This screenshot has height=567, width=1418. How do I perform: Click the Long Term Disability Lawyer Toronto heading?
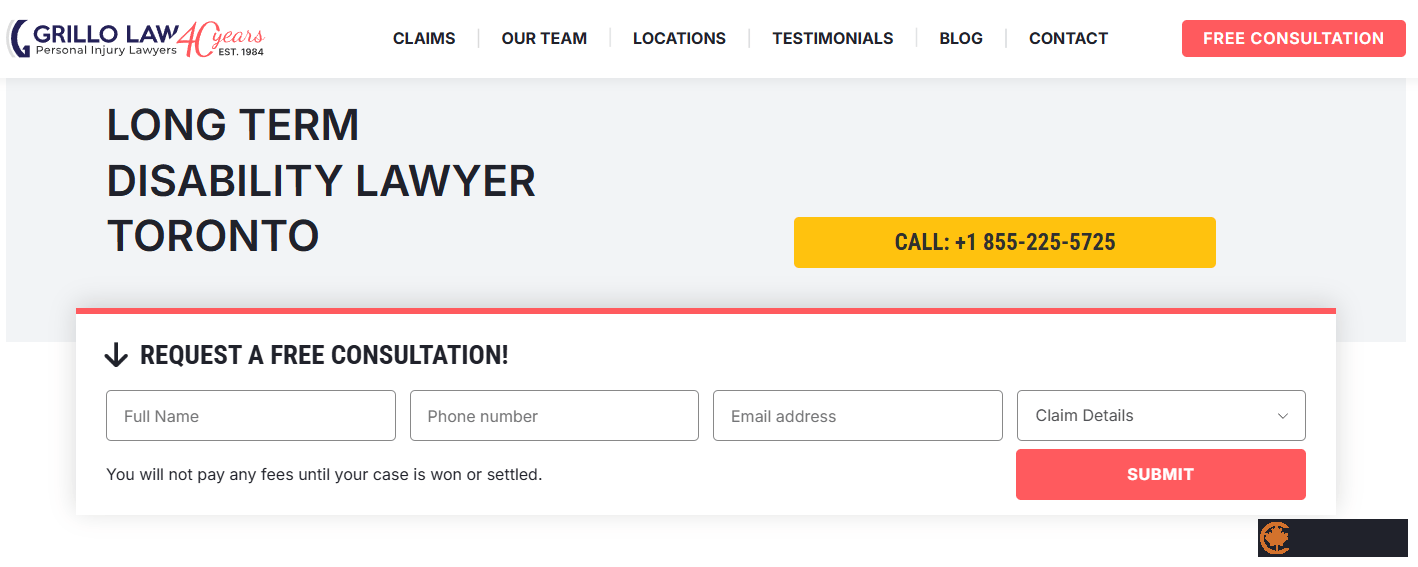[x=320, y=181]
